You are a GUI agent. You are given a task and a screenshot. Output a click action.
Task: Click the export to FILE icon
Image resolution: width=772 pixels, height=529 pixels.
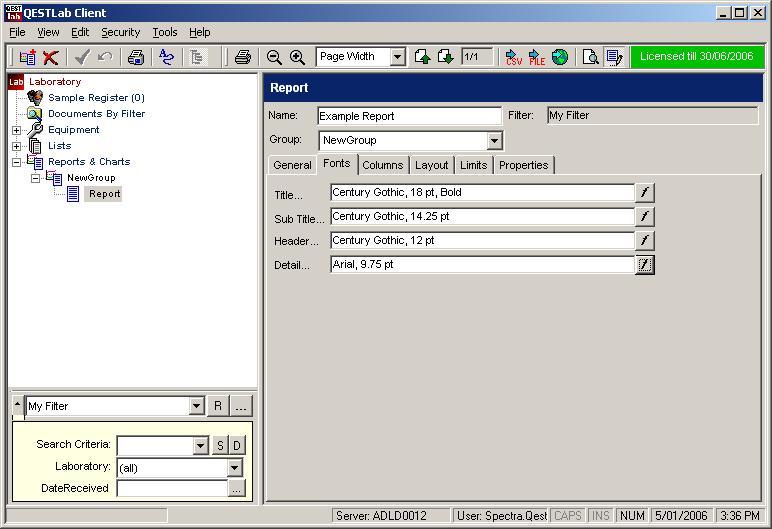coord(537,58)
